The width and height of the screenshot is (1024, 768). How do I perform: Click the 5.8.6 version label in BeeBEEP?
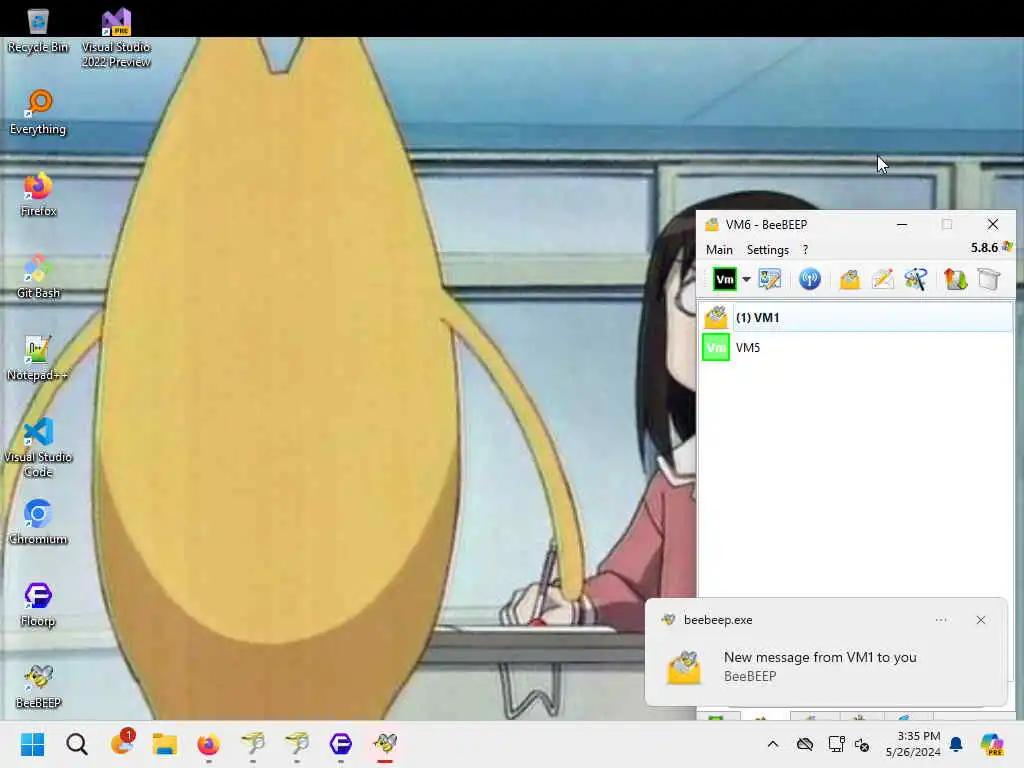point(984,248)
